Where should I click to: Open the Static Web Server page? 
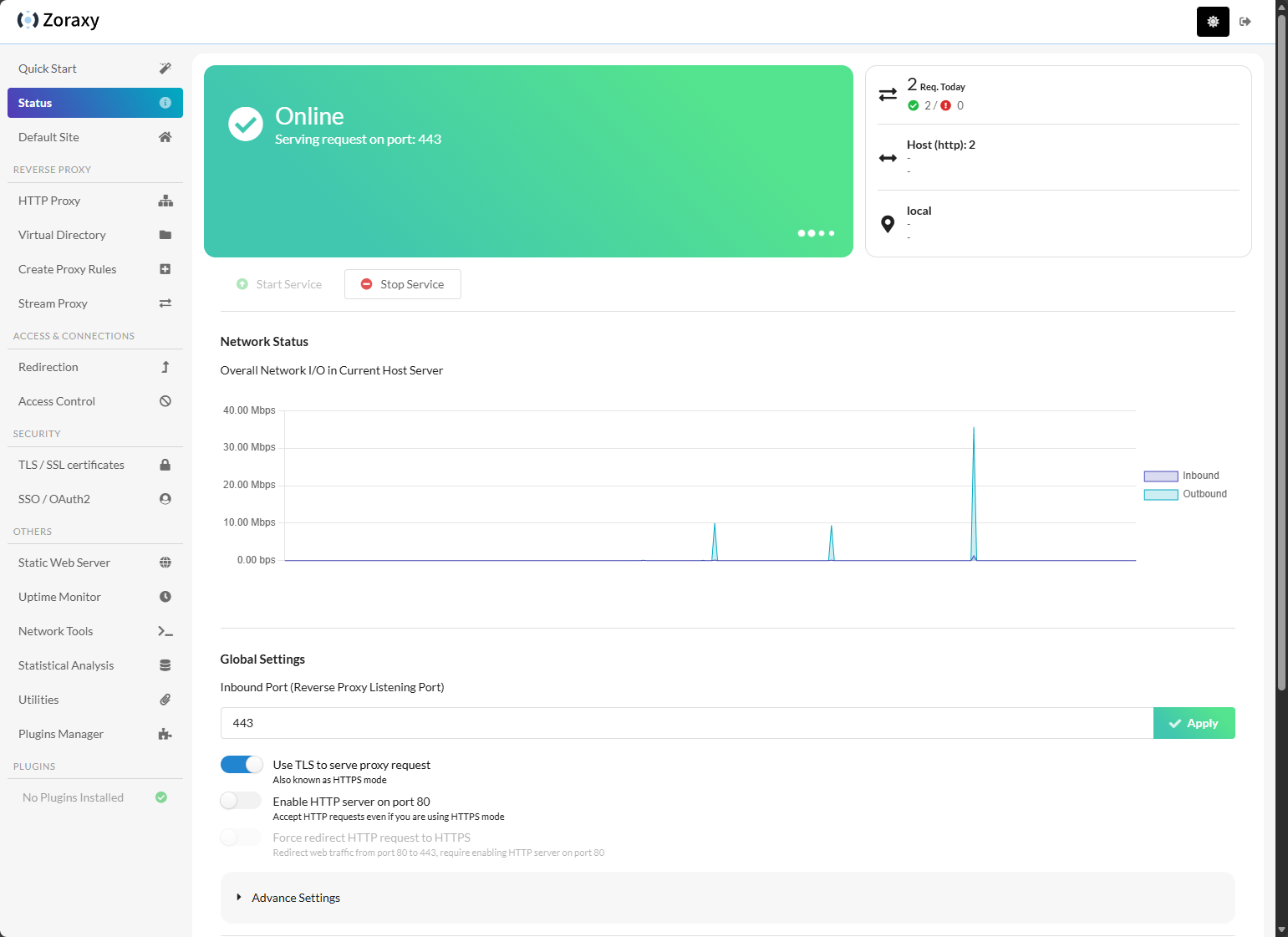click(95, 563)
